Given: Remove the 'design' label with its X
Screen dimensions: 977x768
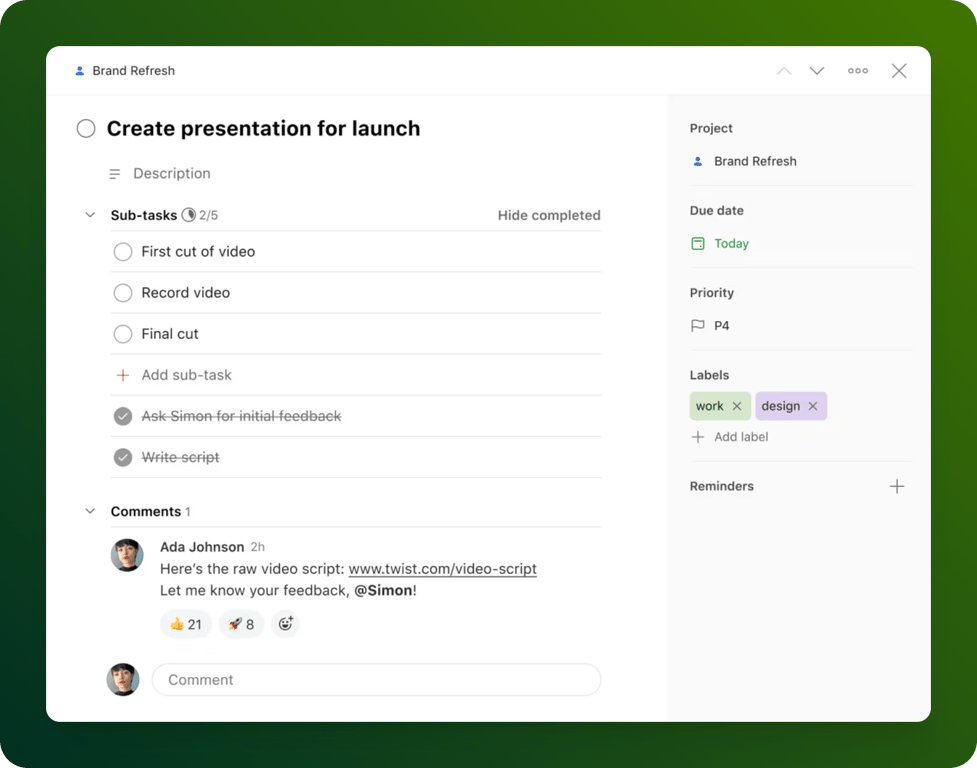Looking at the screenshot, I should tap(812, 405).
